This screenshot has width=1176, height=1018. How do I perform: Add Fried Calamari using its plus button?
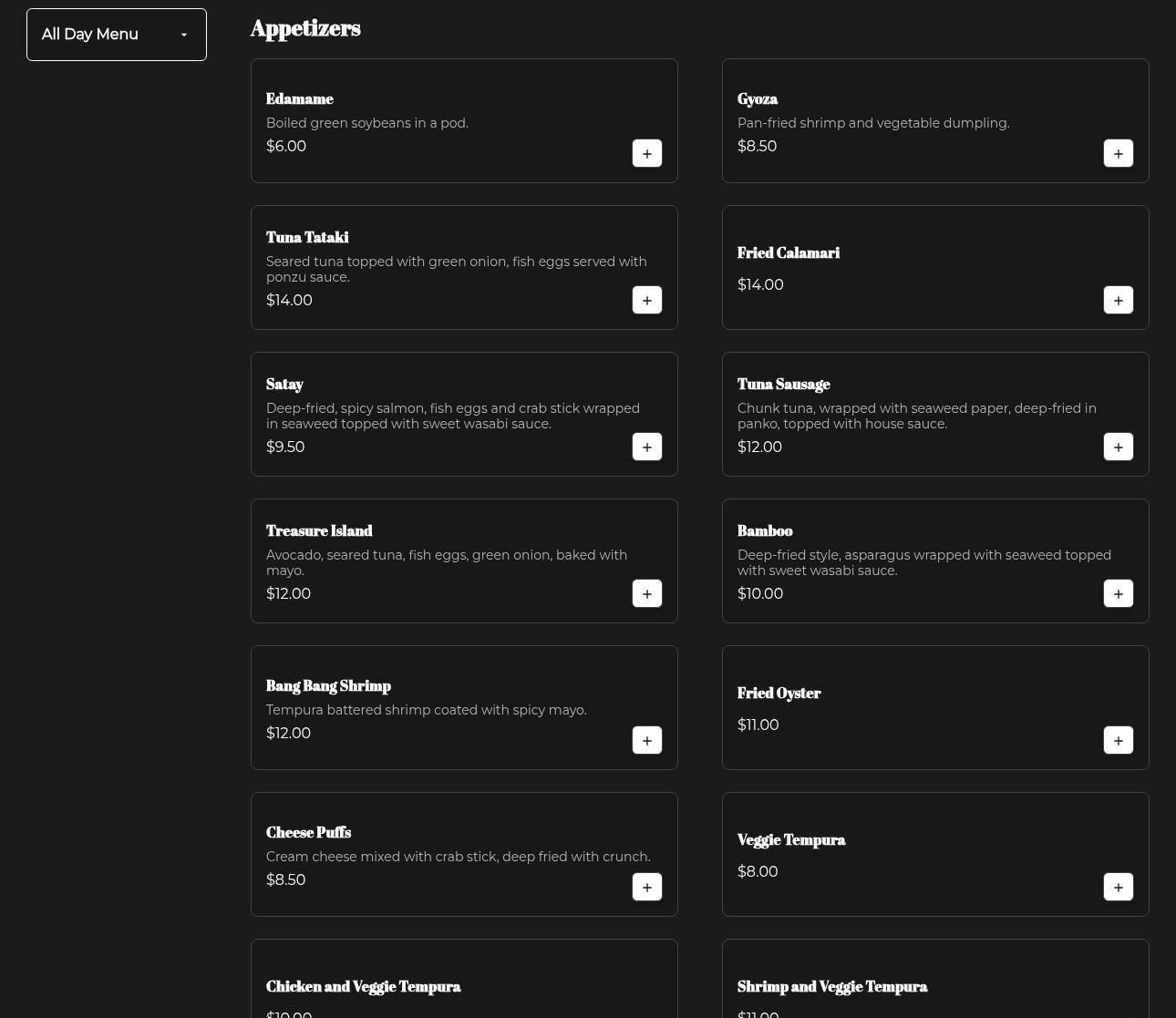point(1119,300)
